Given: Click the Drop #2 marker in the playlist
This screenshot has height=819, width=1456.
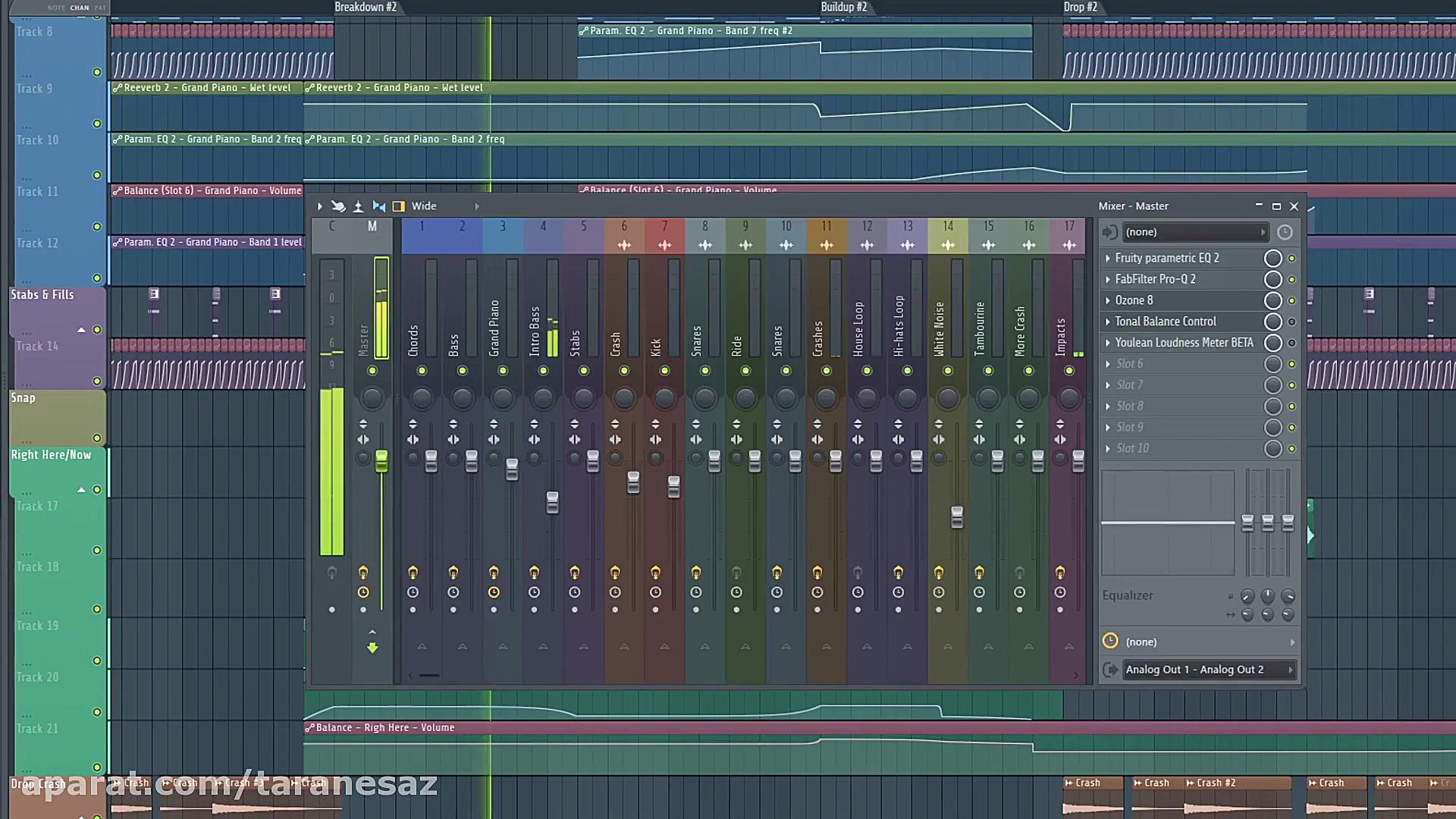Looking at the screenshot, I should (x=1080, y=7).
